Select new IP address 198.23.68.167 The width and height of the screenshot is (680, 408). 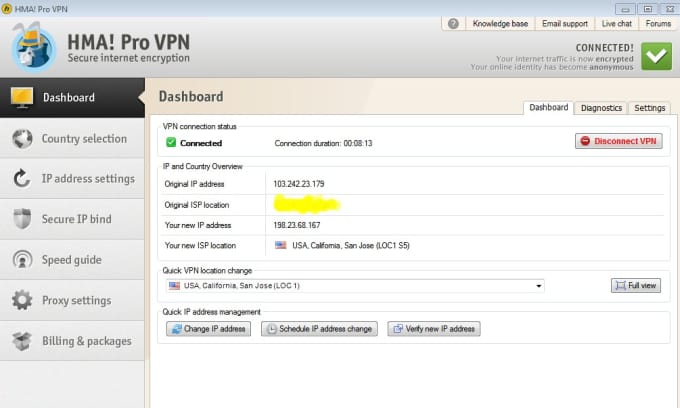[x=297, y=225]
